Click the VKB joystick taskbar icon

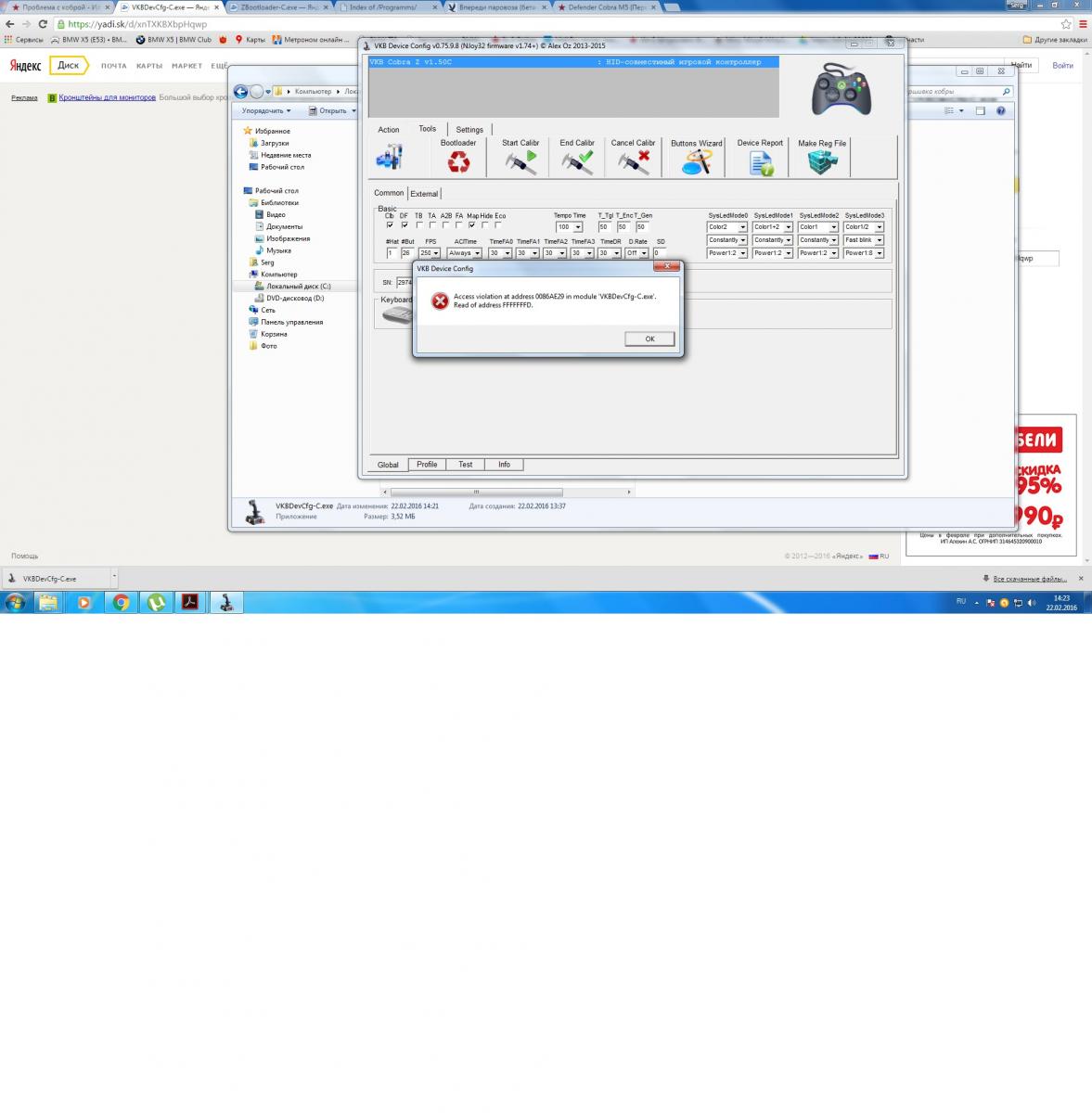(225, 602)
